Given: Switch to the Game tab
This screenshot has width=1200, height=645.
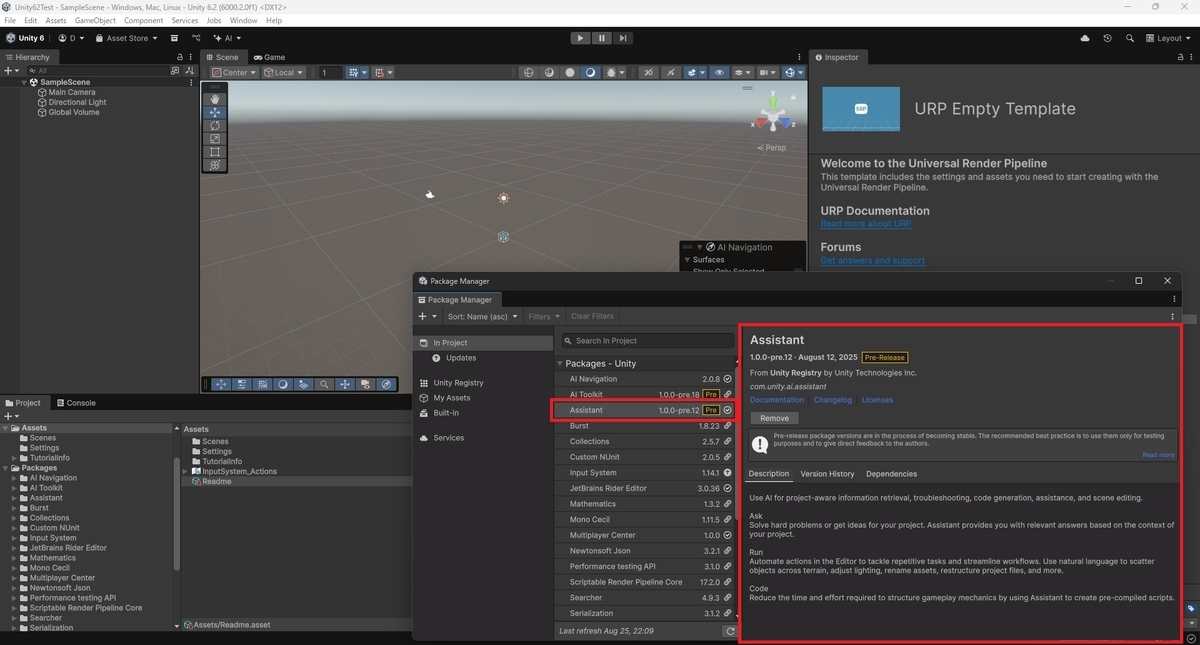Looking at the screenshot, I should (269, 57).
